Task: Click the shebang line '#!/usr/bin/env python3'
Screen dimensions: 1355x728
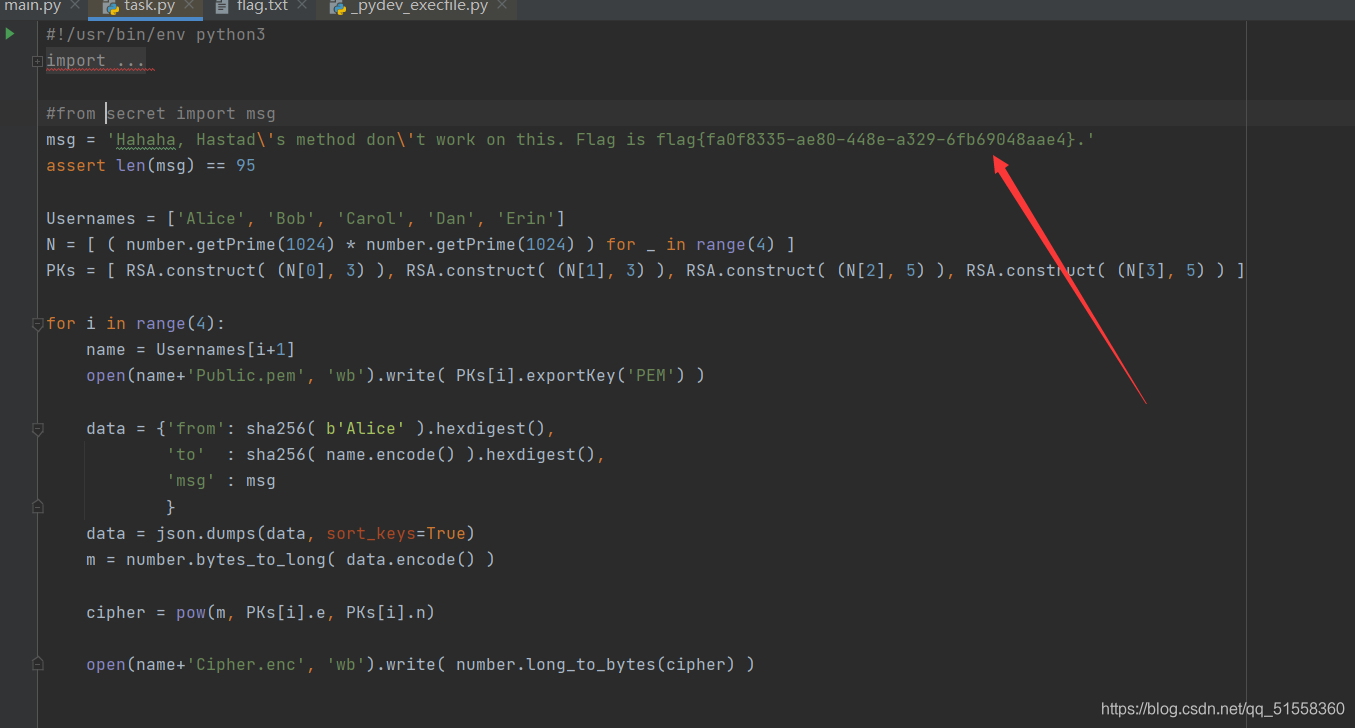Action: tap(156, 35)
